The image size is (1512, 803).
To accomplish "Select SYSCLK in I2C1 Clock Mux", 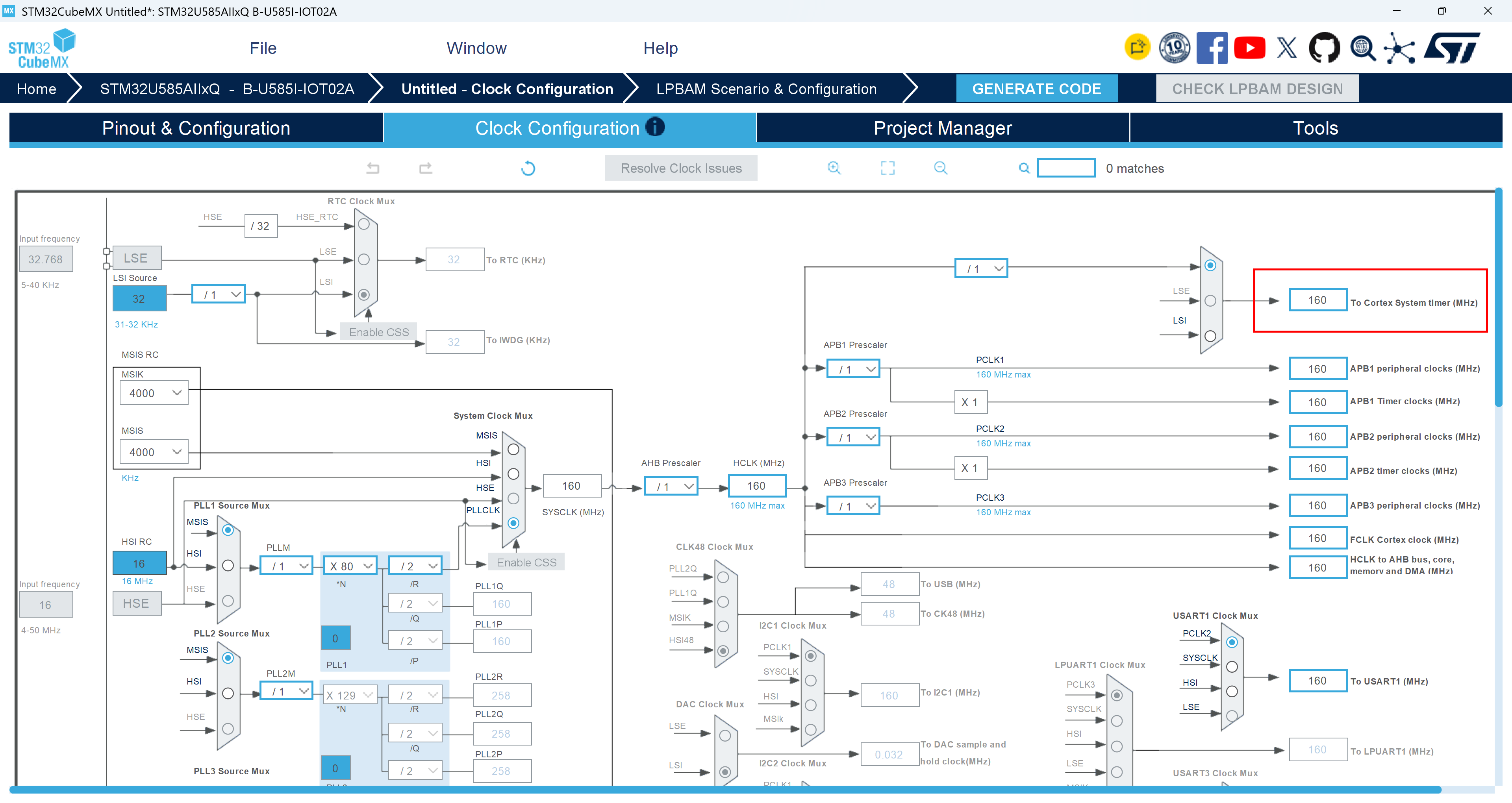I will 811,680.
